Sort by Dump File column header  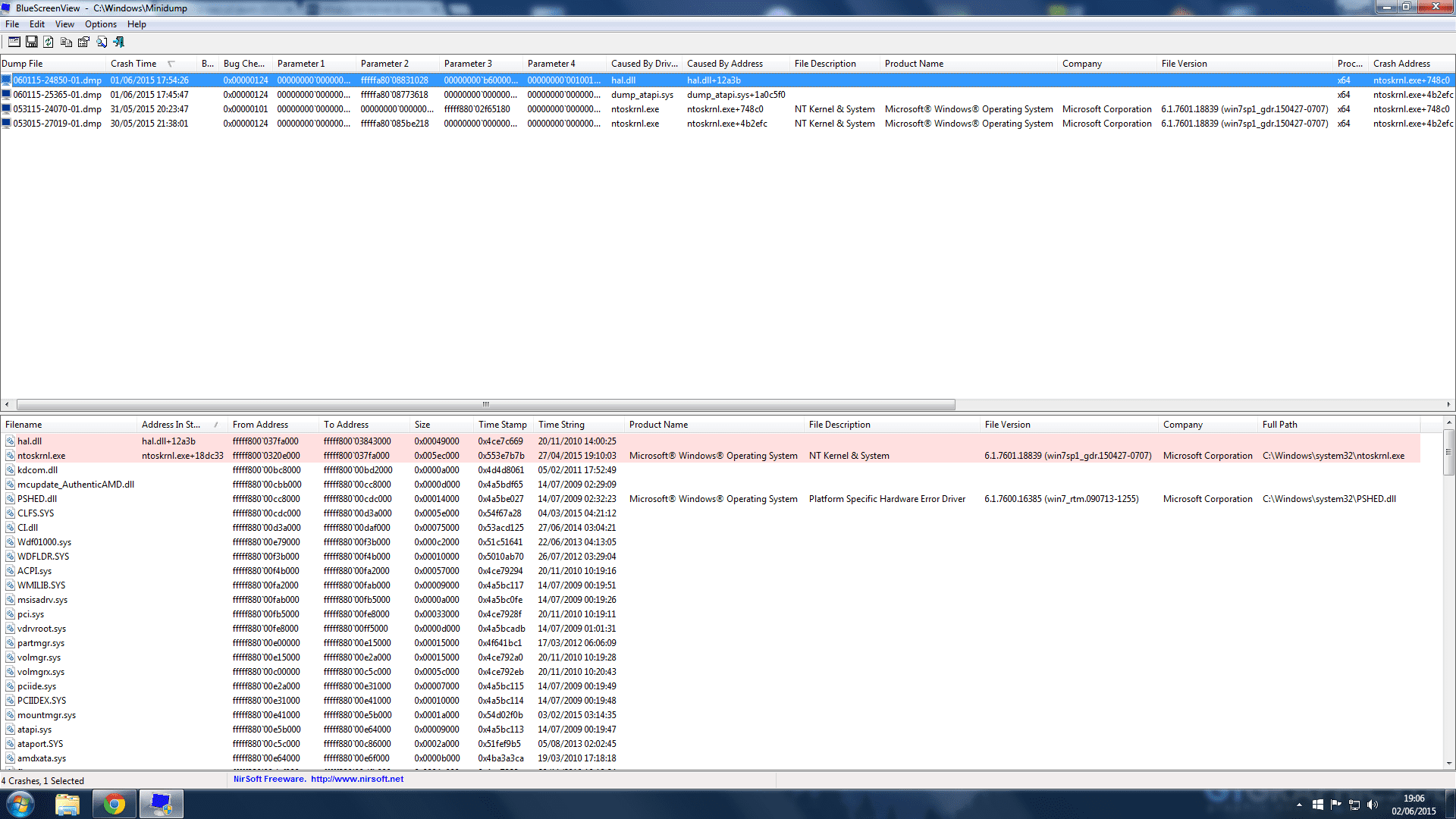pos(53,64)
